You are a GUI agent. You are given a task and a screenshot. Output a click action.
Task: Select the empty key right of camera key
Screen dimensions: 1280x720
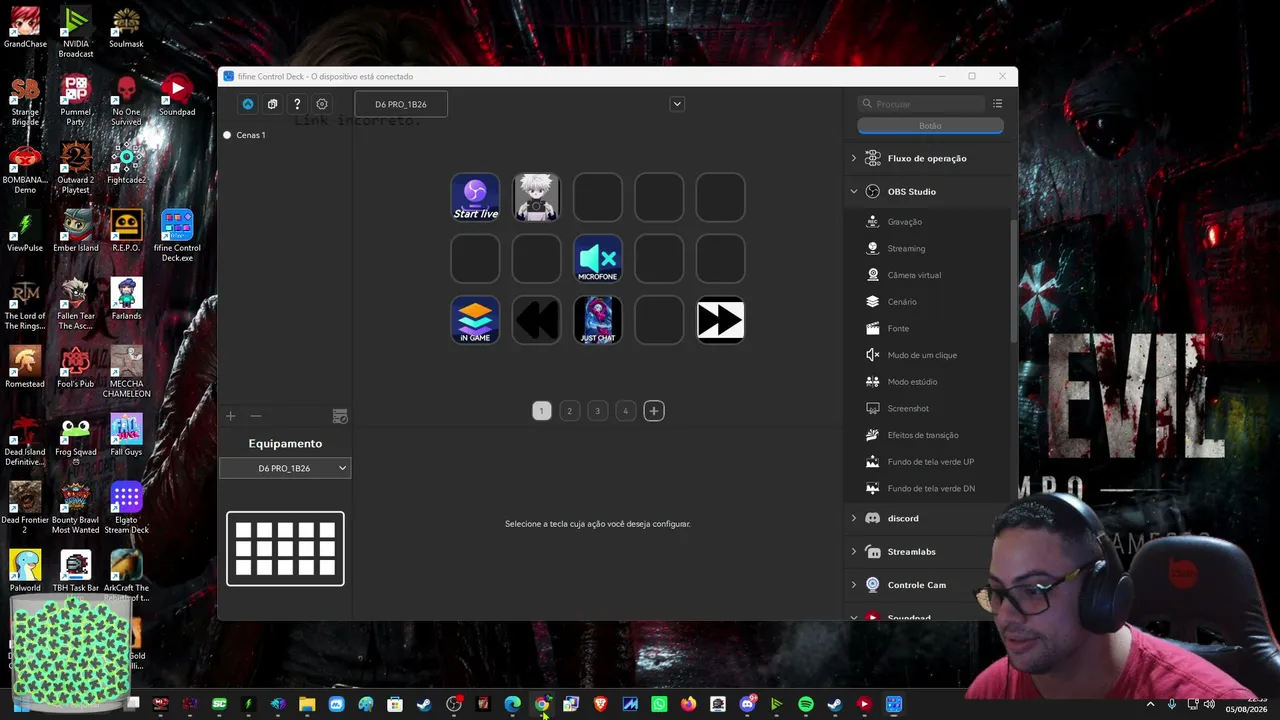tap(598, 197)
